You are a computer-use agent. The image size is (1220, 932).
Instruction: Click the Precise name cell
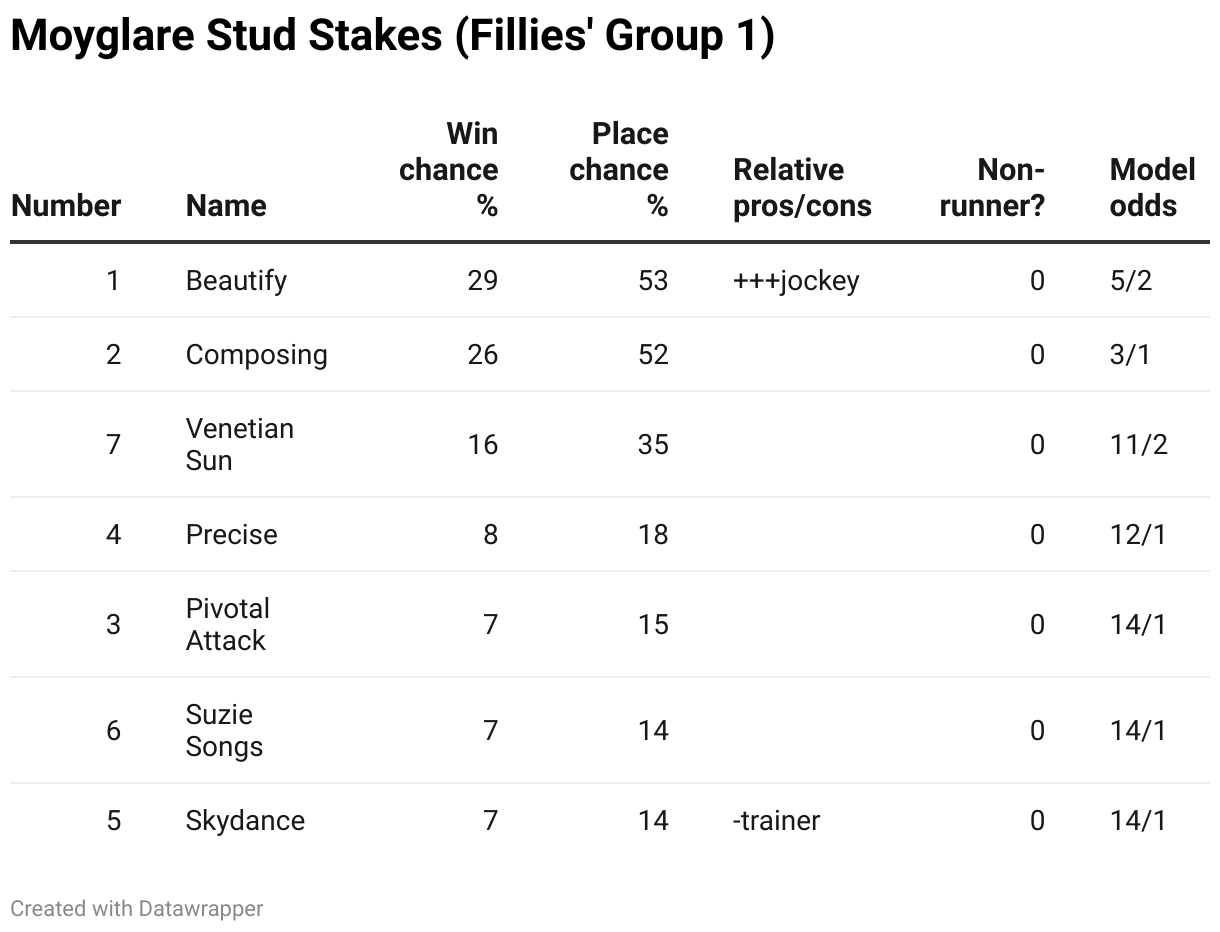coord(232,535)
